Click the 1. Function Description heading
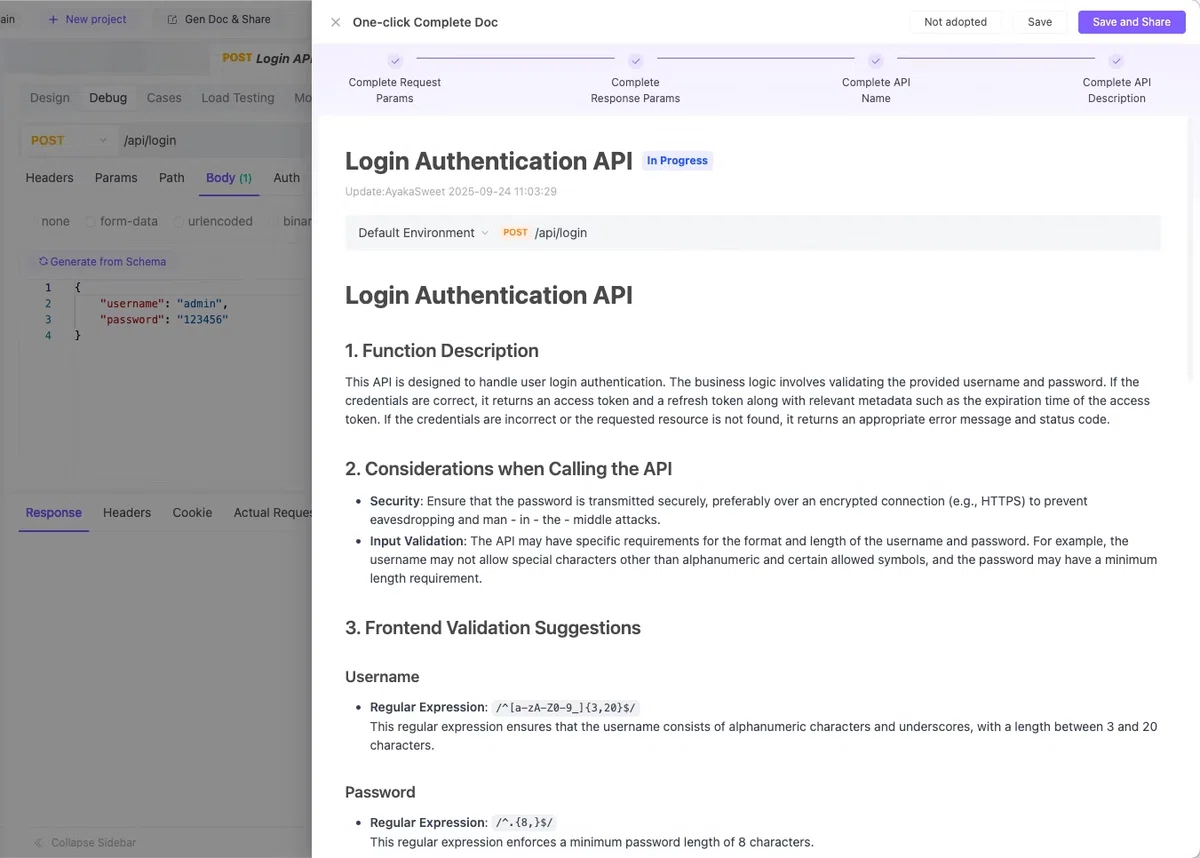Image resolution: width=1200 pixels, height=858 pixels. [442, 351]
